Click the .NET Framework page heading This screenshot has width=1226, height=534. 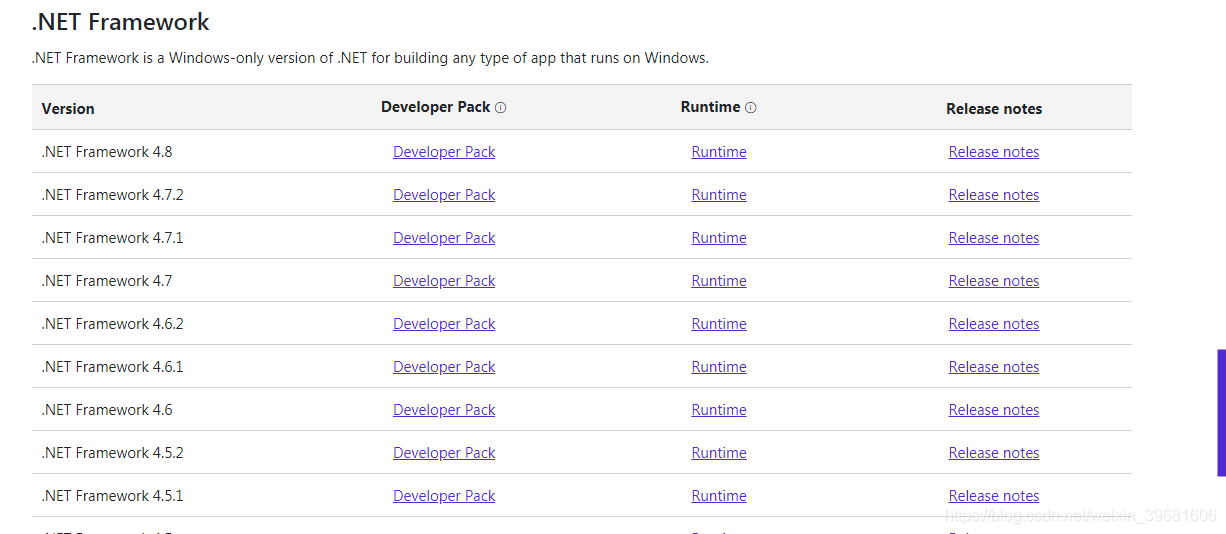tap(121, 22)
